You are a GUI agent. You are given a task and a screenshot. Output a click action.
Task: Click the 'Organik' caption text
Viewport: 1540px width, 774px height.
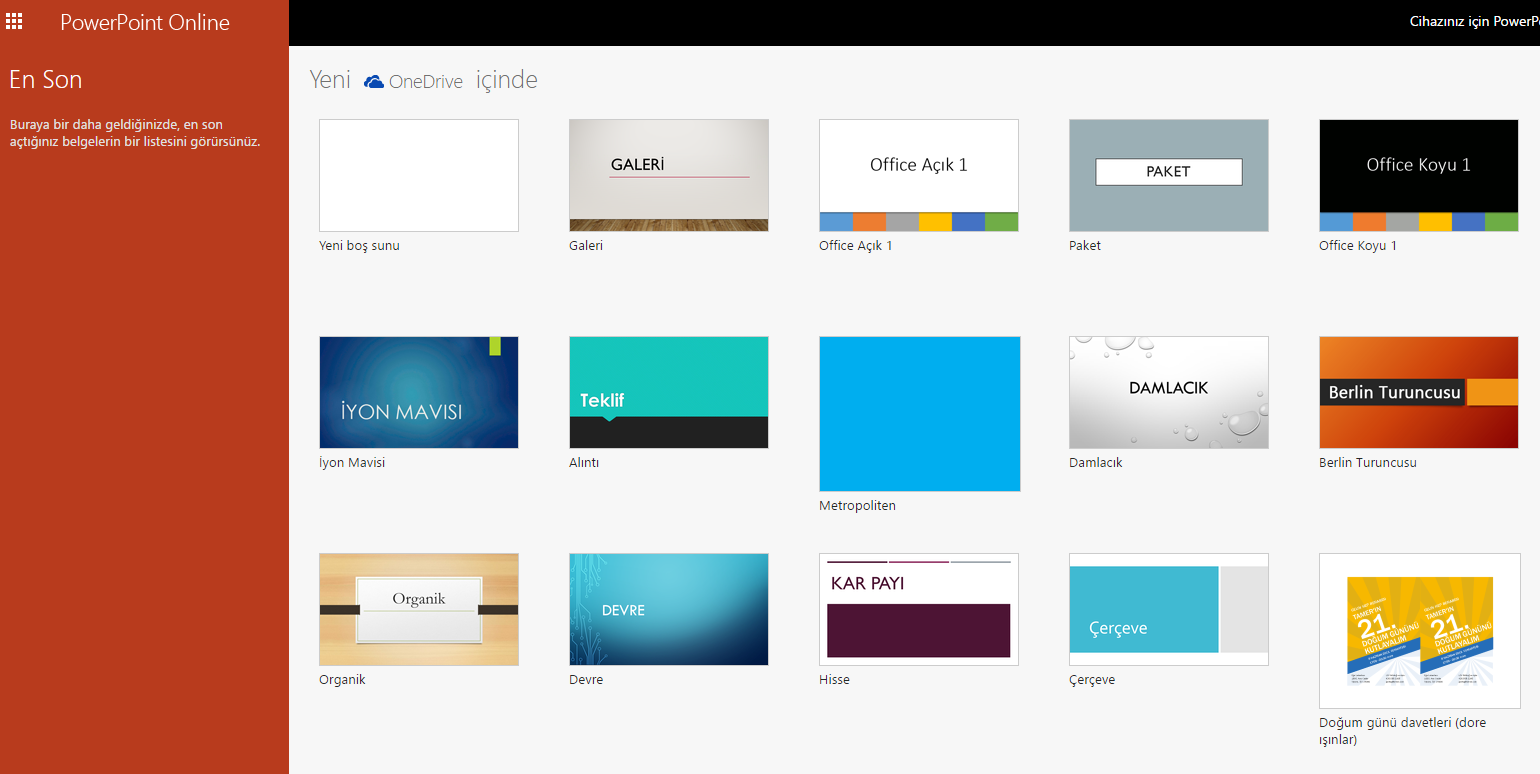pos(342,679)
